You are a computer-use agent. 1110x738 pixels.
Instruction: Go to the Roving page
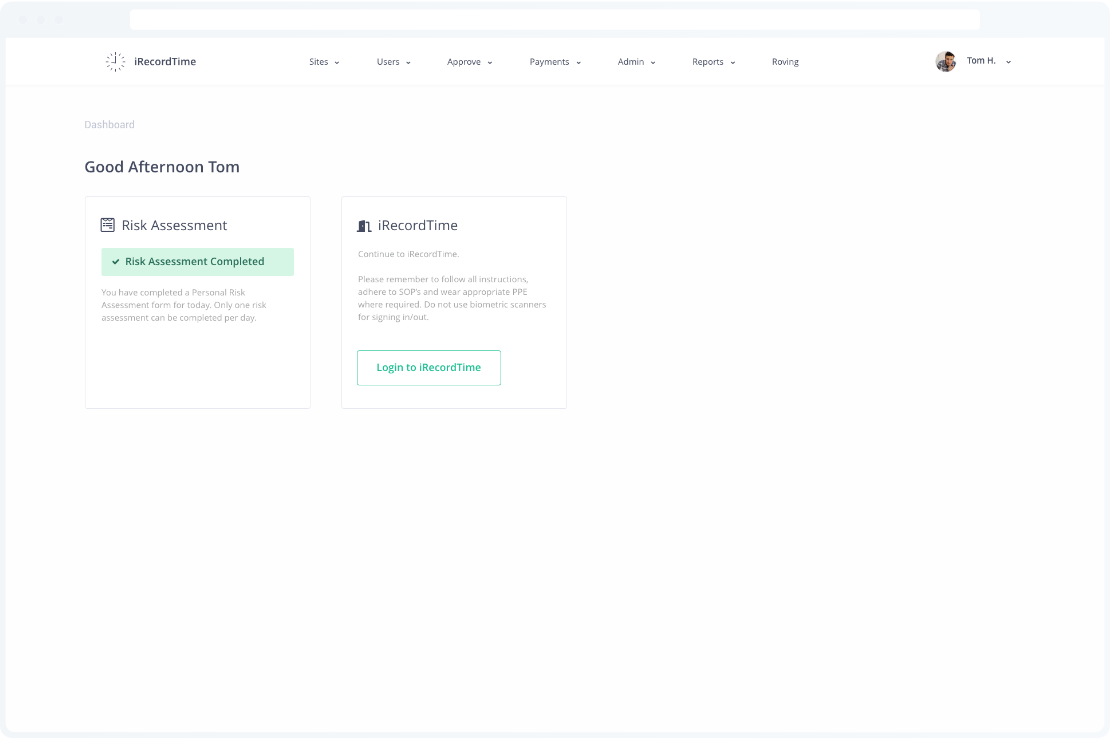click(x=785, y=62)
